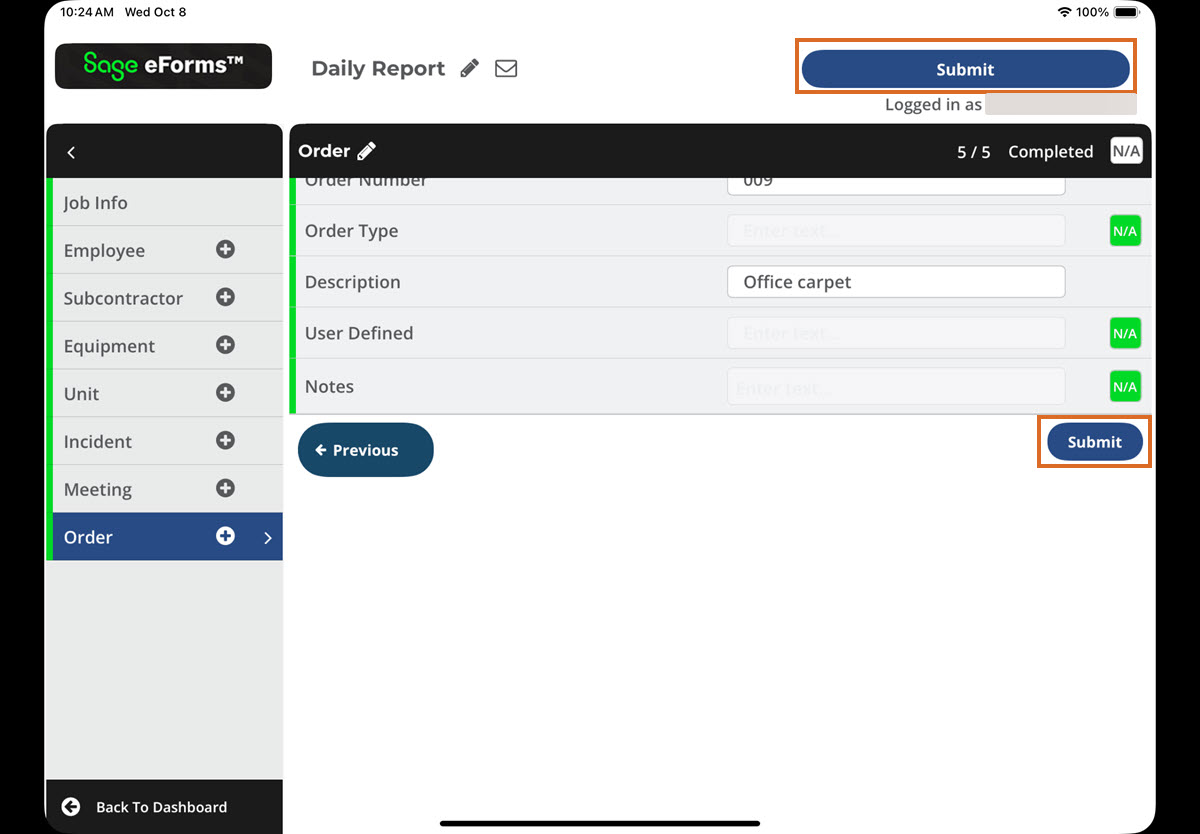This screenshot has height=834, width=1200.
Task: Open the Job Info section
Action: pyautogui.click(x=96, y=203)
